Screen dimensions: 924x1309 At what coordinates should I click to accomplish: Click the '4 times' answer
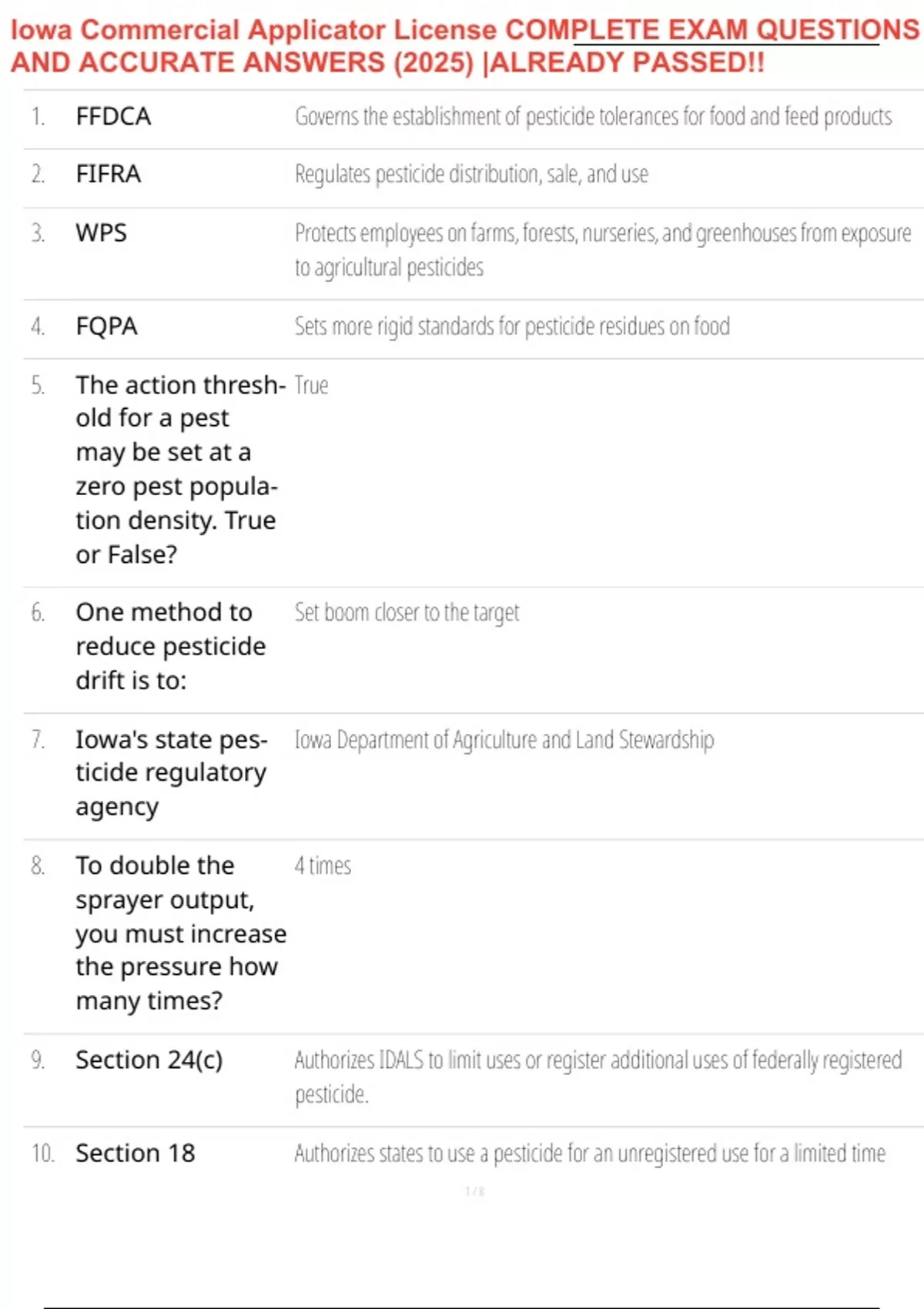[x=323, y=866]
